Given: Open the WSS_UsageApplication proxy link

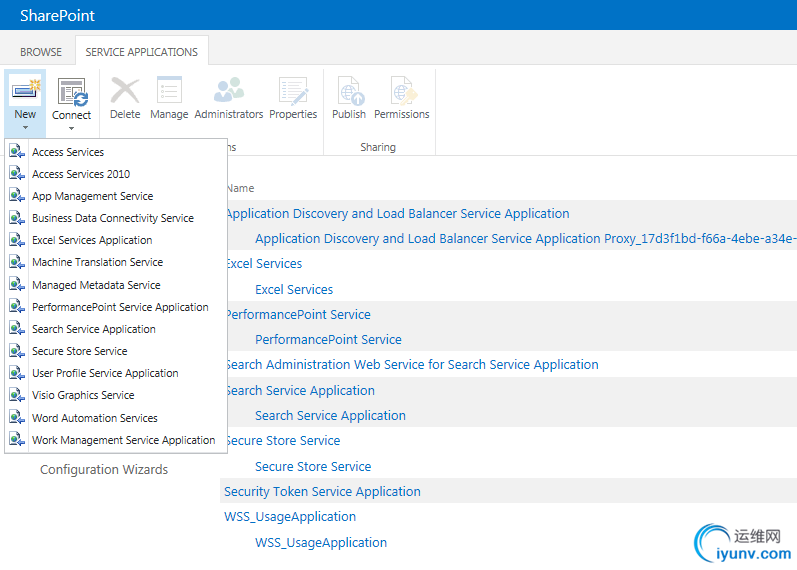Looking at the screenshot, I should [x=321, y=542].
